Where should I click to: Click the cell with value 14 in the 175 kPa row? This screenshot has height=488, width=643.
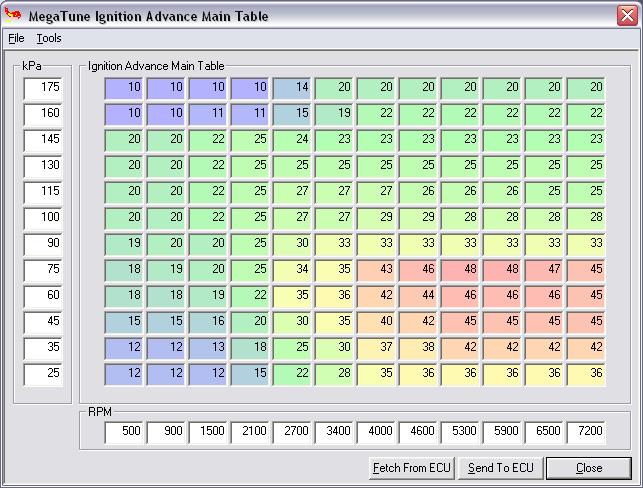[x=292, y=88]
